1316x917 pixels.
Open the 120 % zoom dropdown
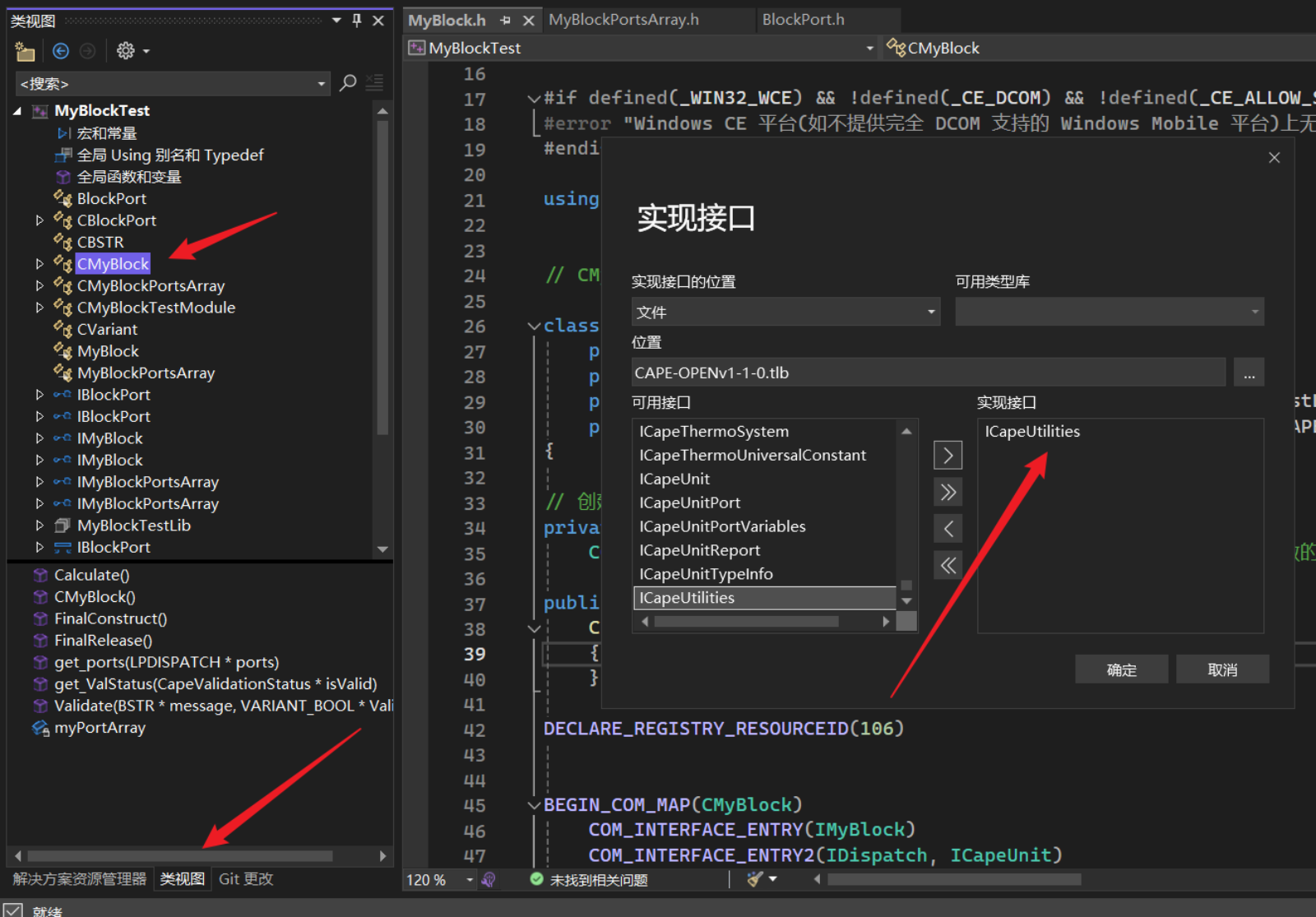coord(470,880)
